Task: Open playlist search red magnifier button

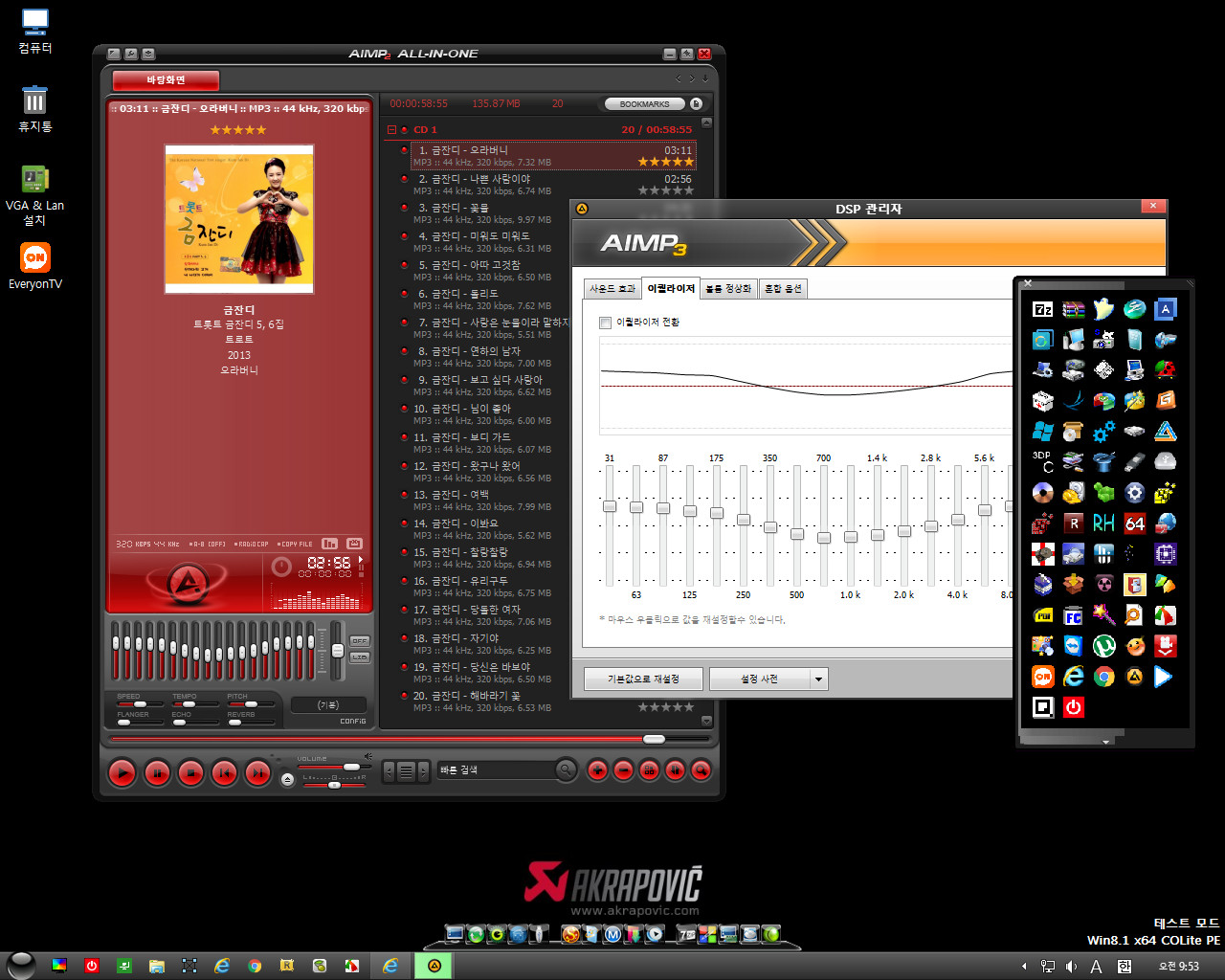Action: (701, 769)
